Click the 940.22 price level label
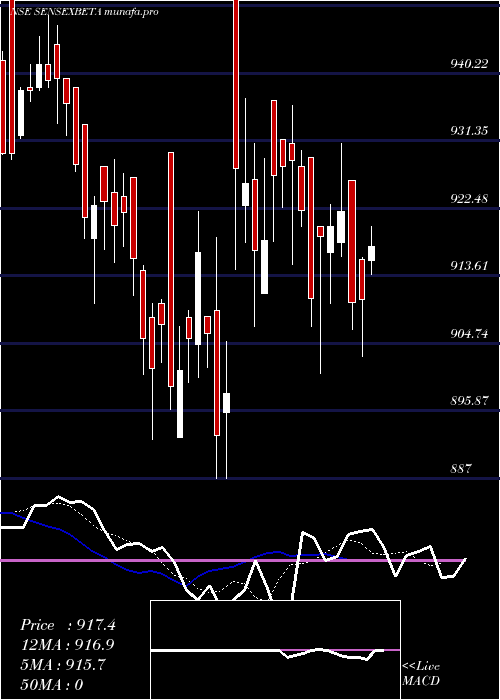The height and width of the screenshot is (700, 500). point(469,64)
